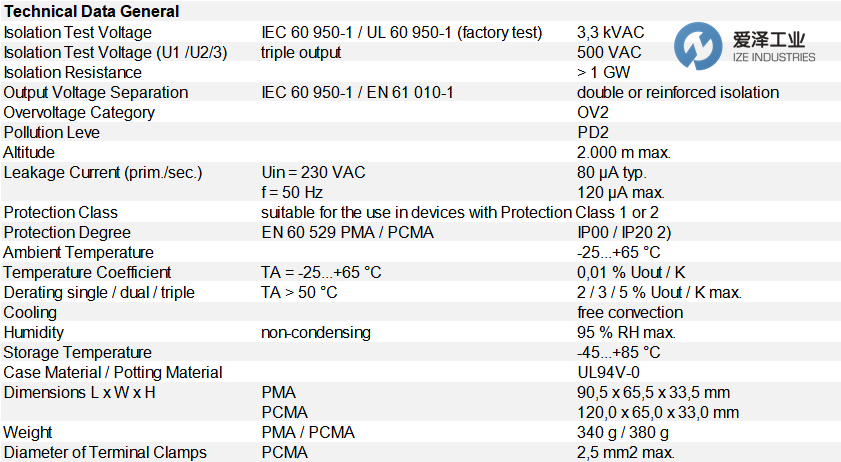Select the OV2 value

click(593, 112)
